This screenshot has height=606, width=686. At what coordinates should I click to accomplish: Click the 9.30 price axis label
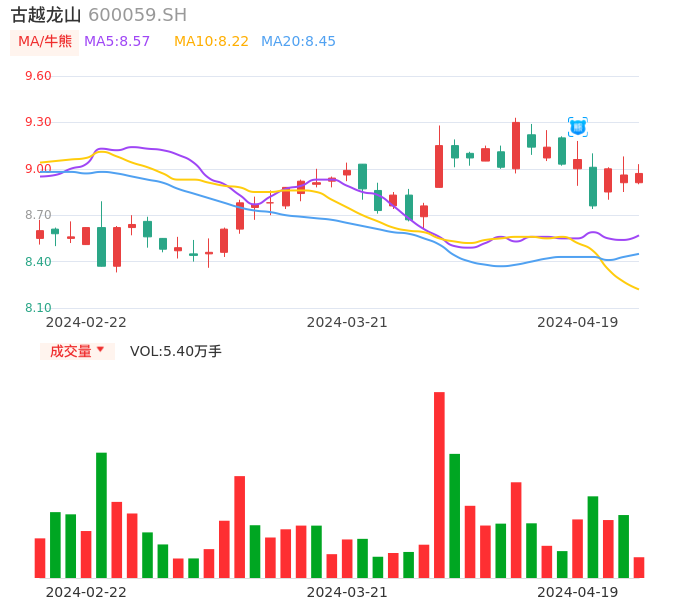tap(38, 122)
